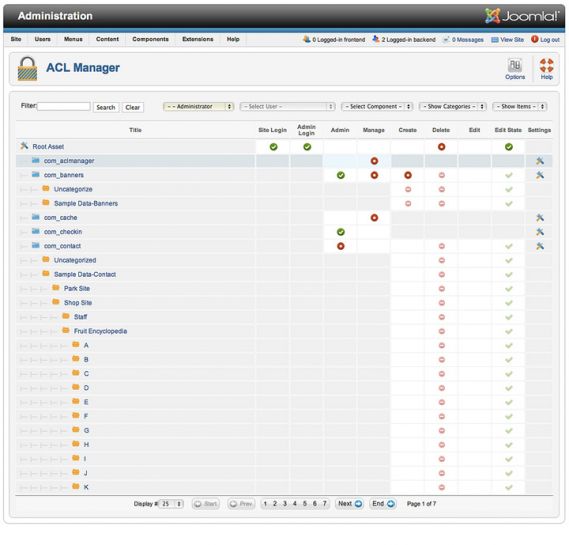
Task: Click the Root Asset wrench icon
Action: coord(24,146)
